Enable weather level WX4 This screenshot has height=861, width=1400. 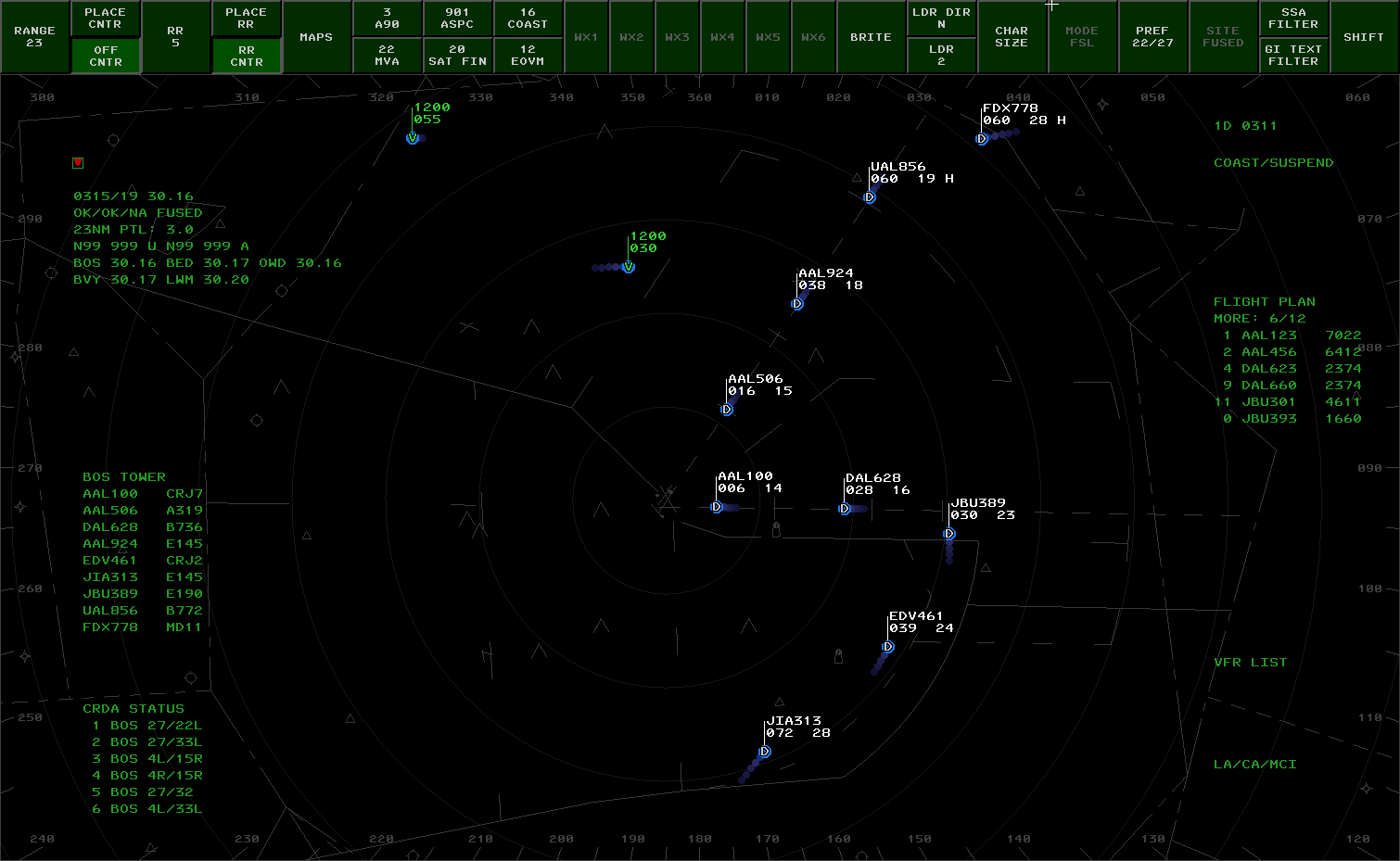coord(722,37)
